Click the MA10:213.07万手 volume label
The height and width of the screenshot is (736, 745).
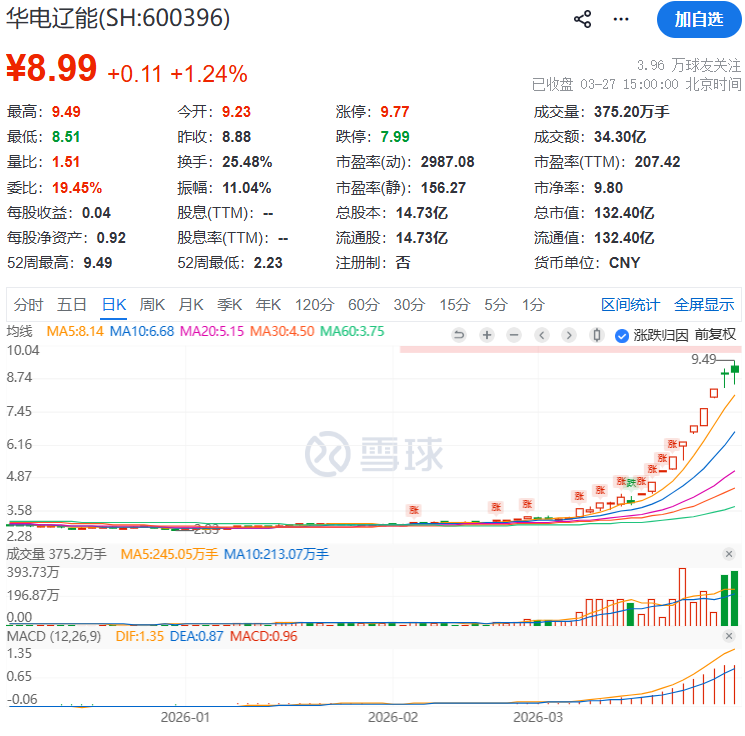point(276,554)
